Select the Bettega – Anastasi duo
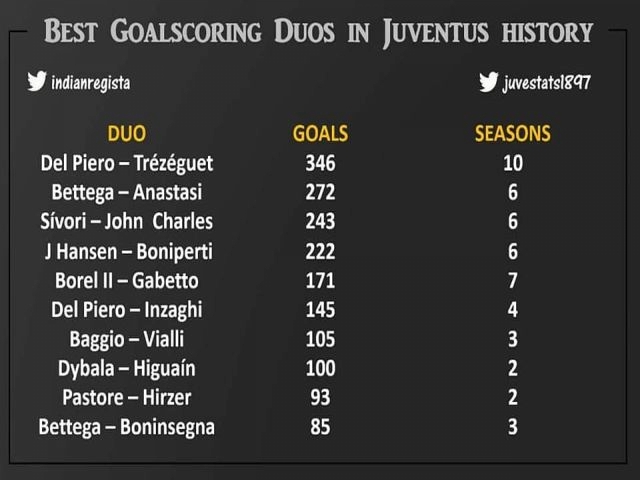The image size is (640, 480). [x=127, y=192]
